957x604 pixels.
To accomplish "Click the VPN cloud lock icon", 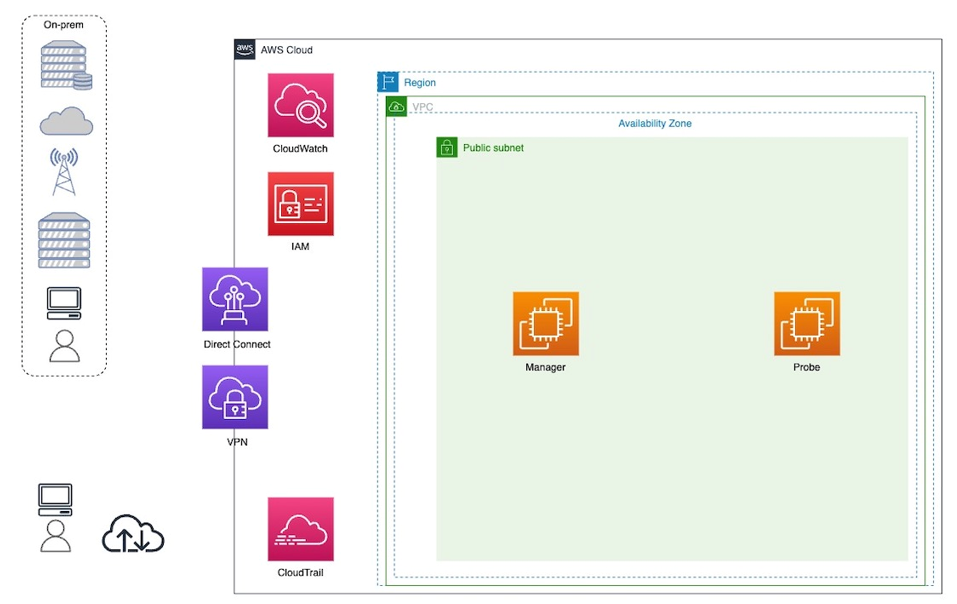I will 235,397.
